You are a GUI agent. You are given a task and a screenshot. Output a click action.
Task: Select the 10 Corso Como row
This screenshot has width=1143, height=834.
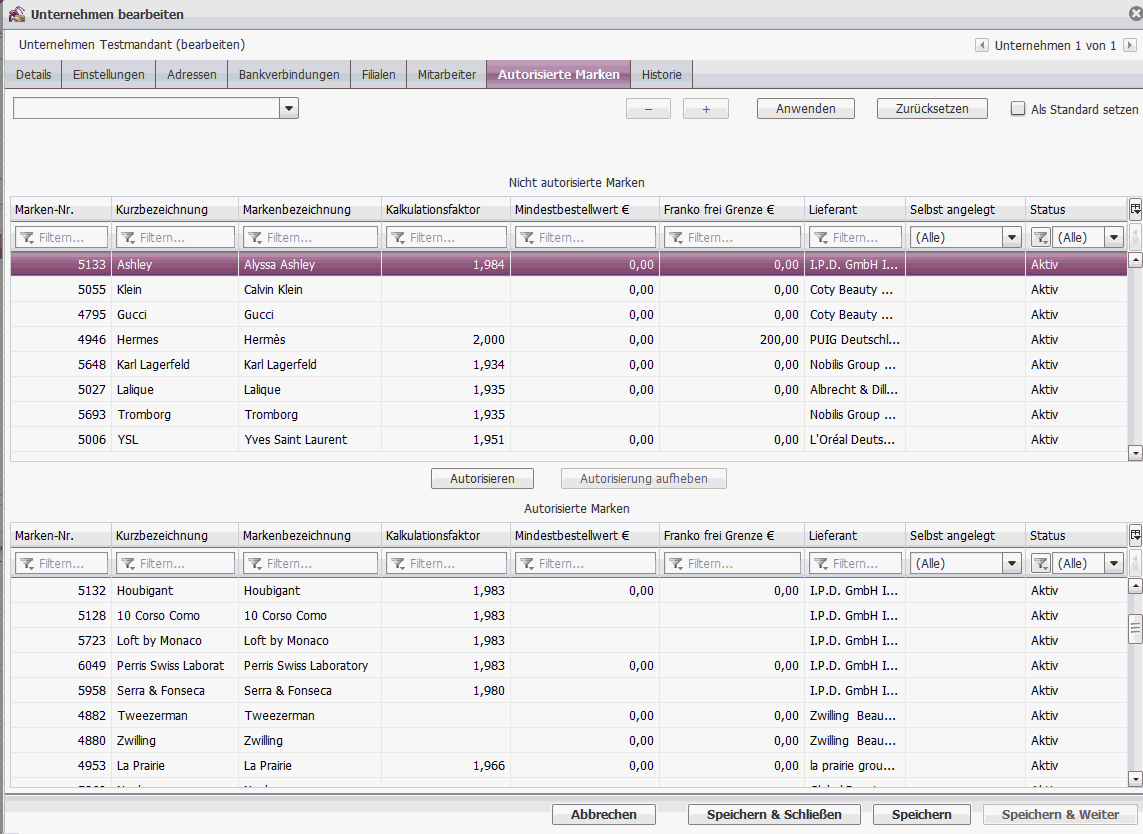[569, 615]
